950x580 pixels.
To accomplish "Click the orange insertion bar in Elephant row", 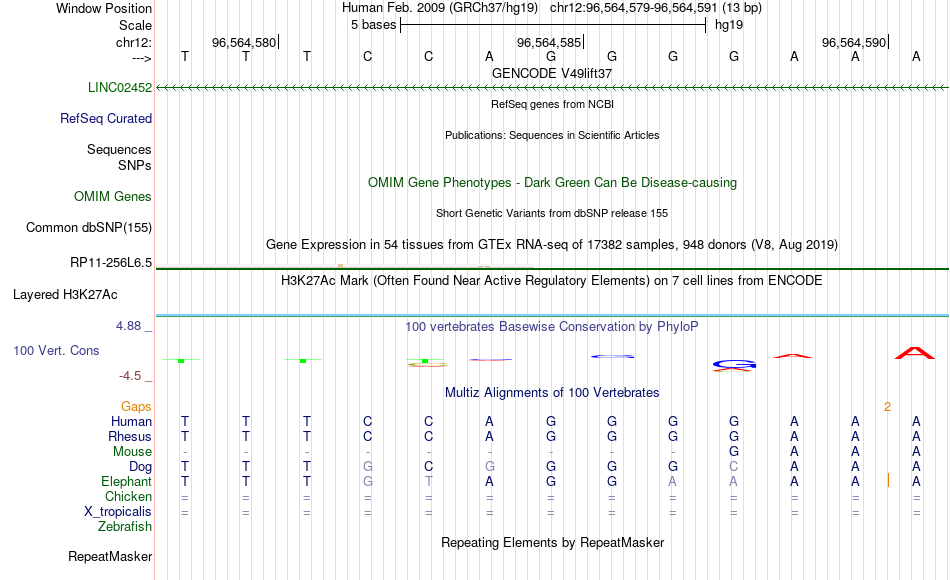I will (x=888, y=481).
